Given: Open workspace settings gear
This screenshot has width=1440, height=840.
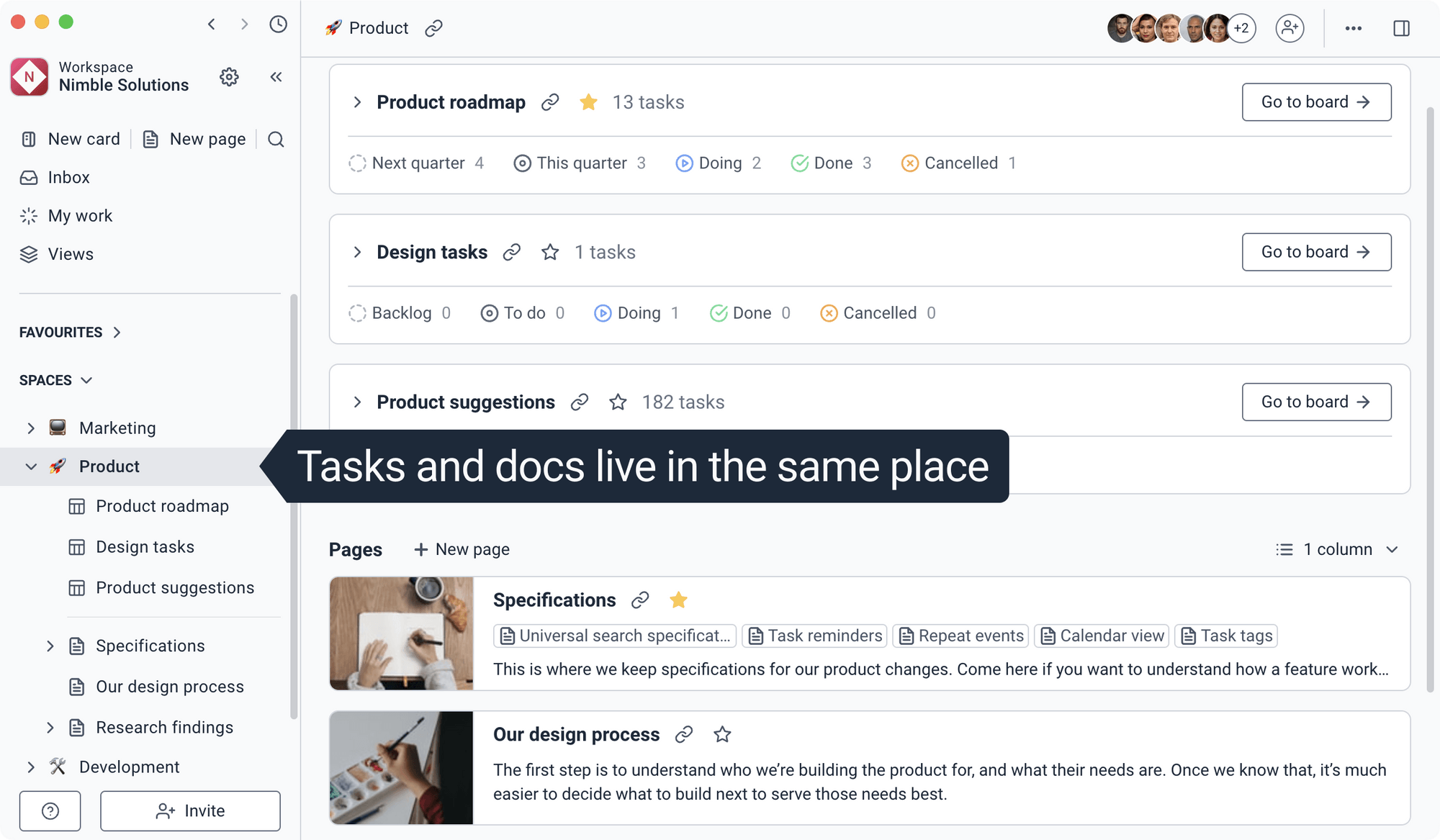Looking at the screenshot, I should click(x=229, y=77).
